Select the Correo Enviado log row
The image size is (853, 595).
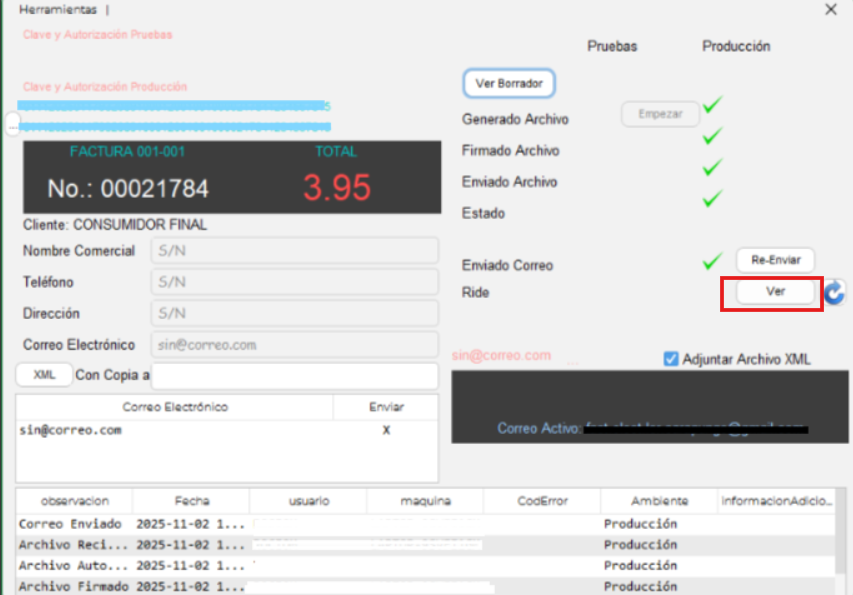point(70,524)
